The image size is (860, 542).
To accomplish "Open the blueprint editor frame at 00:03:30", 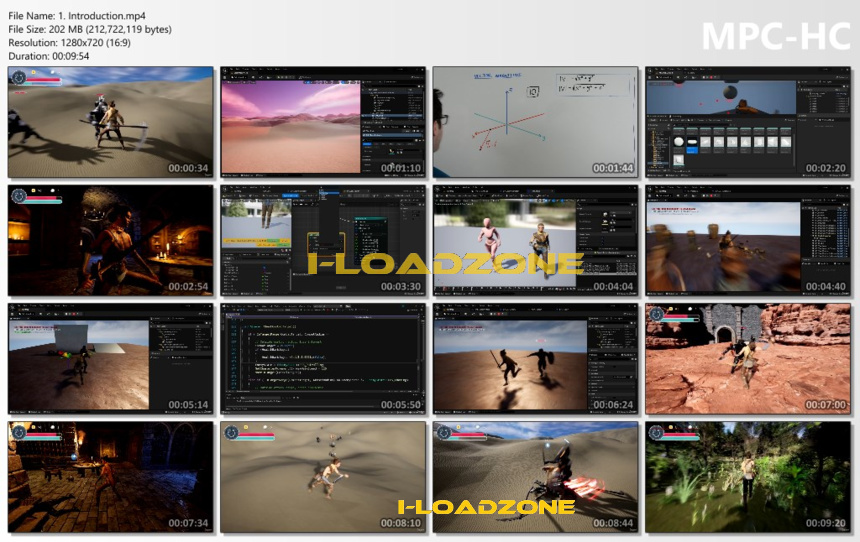I will pyautogui.click(x=323, y=240).
